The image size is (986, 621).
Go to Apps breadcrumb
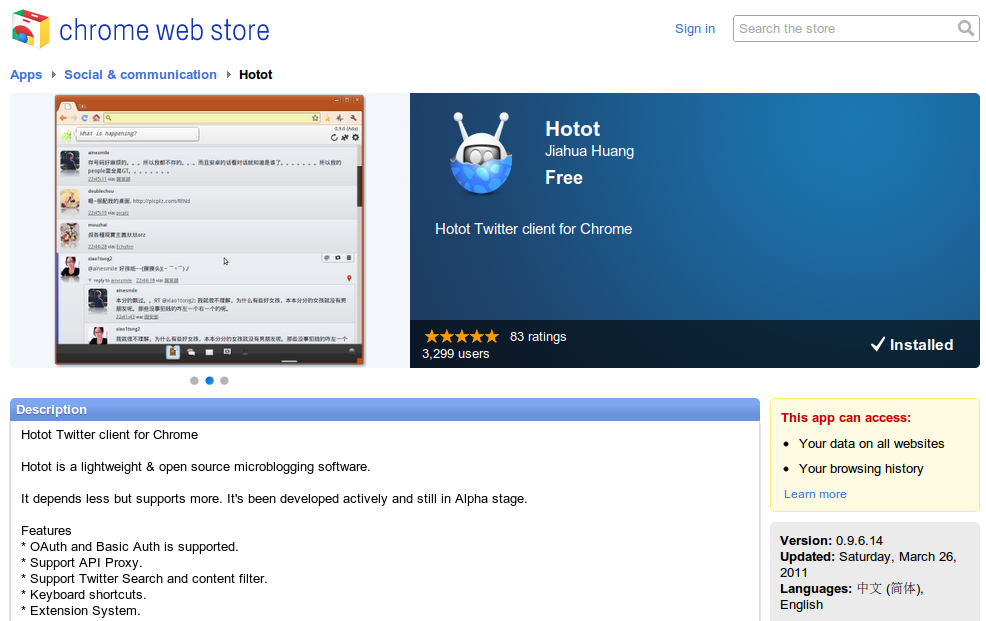pos(26,75)
